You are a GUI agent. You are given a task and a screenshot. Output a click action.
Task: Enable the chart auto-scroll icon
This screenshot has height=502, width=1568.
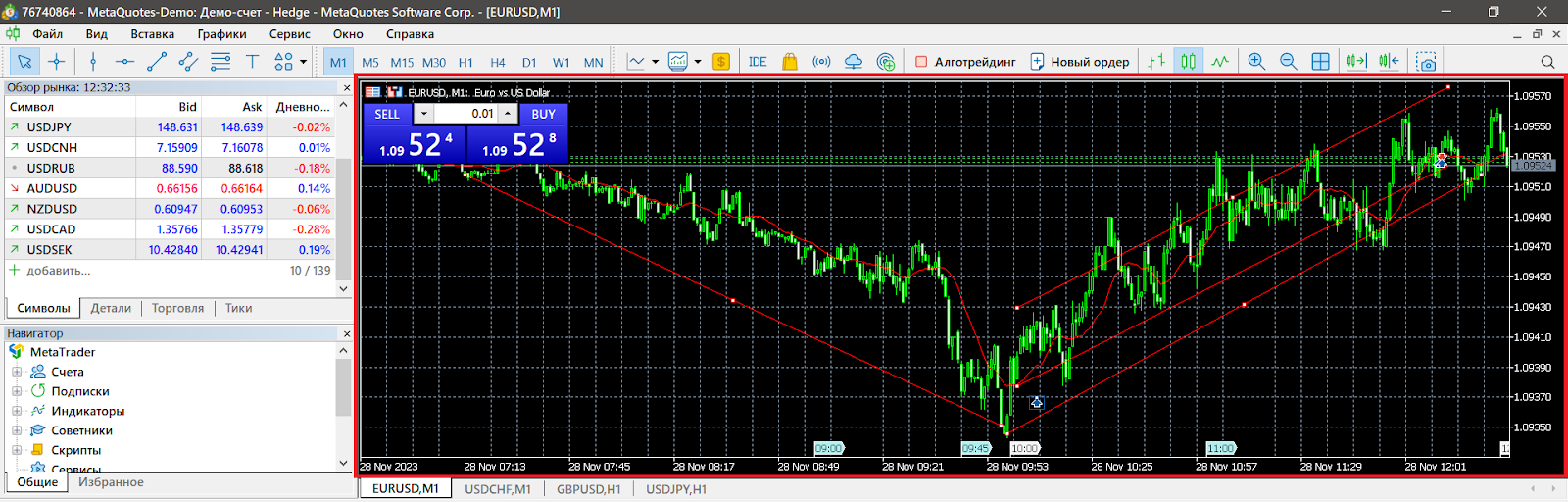pyautogui.click(x=1356, y=62)
